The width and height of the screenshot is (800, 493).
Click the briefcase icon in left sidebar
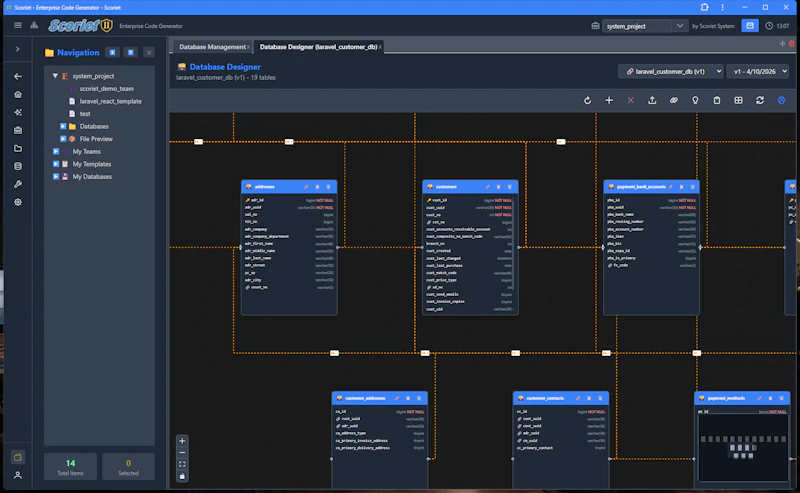pos(18,130)
